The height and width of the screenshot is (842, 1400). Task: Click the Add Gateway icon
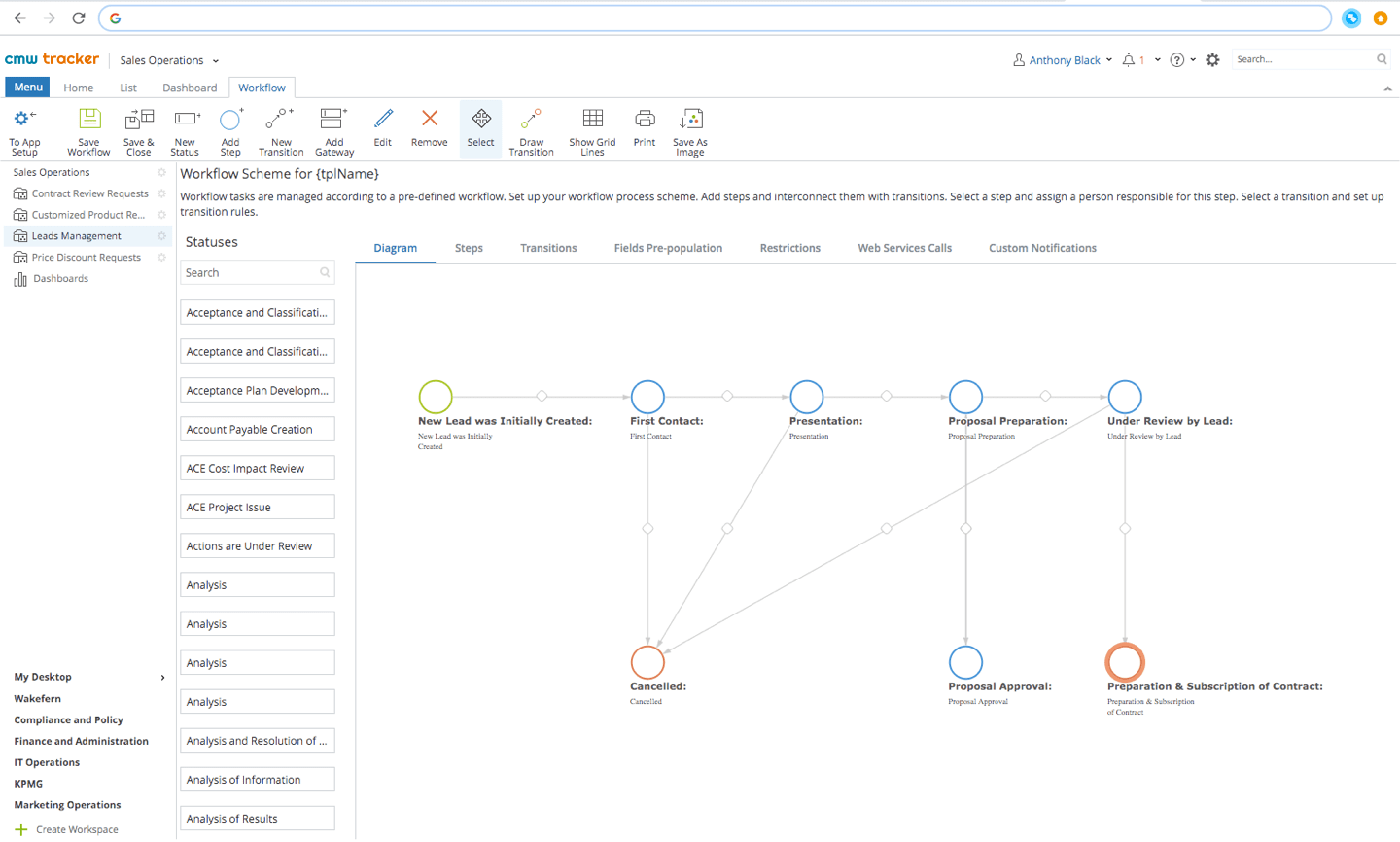(334, 129)
